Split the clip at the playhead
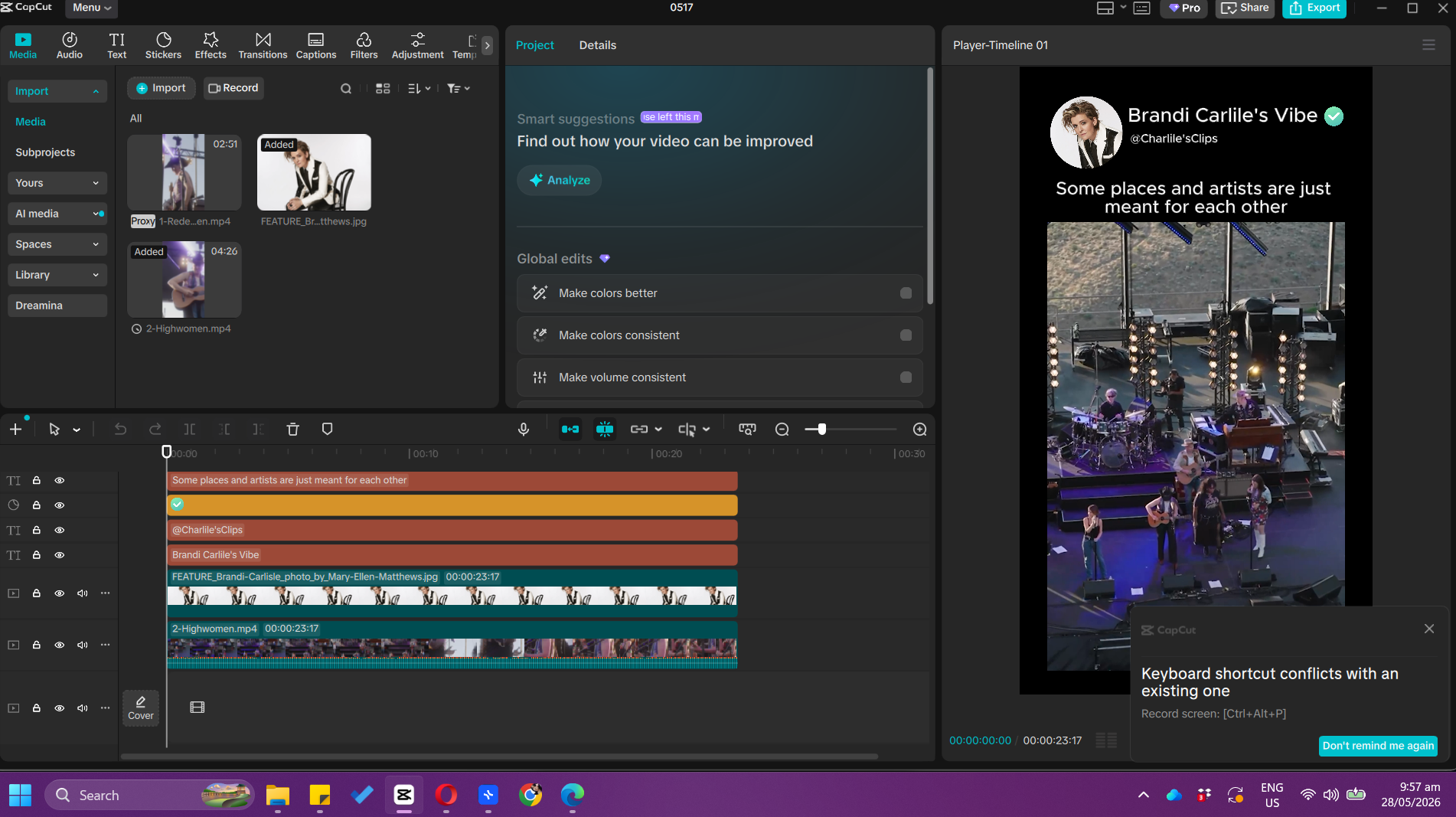This screenshot has height=817, width=1456. (x=190, y=429)
